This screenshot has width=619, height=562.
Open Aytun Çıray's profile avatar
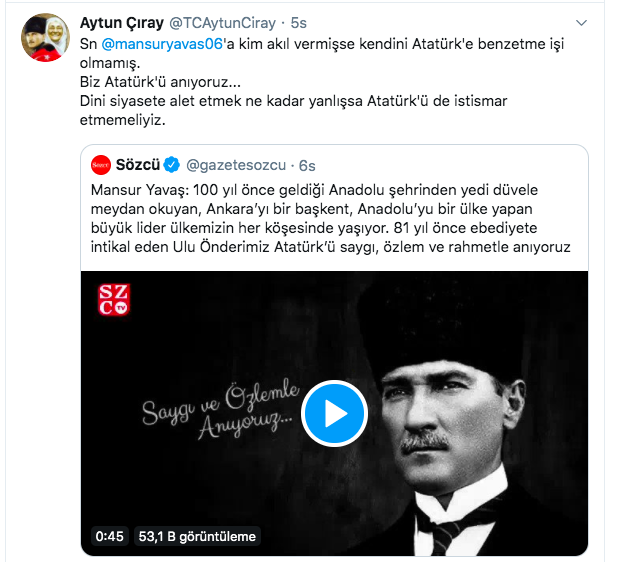(45, 38)
